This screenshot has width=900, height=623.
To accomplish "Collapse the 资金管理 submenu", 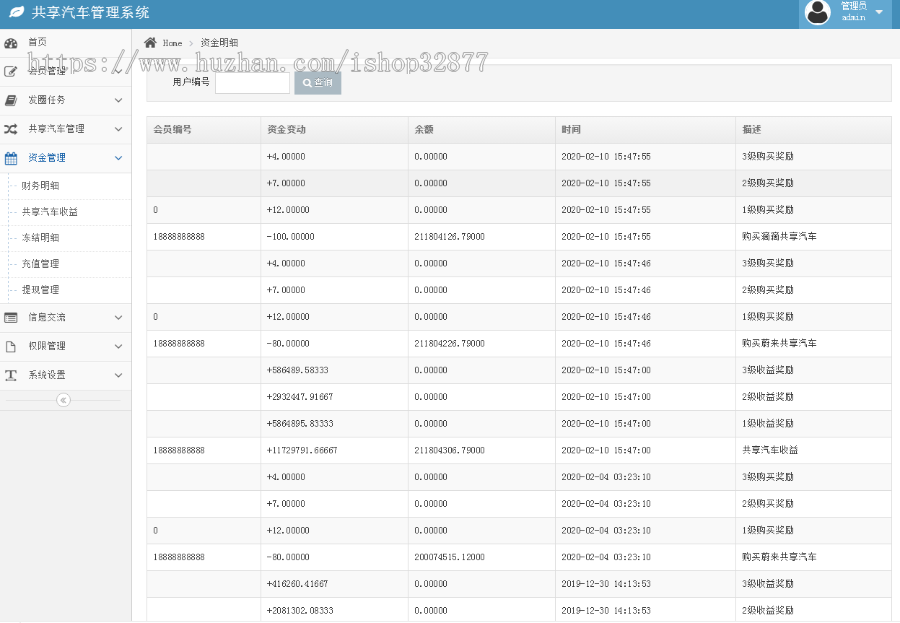I will pyautogui.click(x=117, y=158).
